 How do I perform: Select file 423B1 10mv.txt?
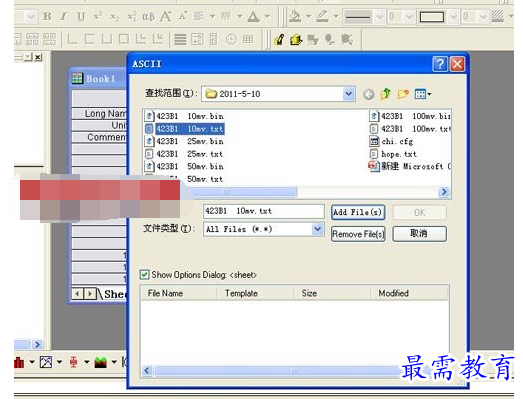[x=184, y=129]
